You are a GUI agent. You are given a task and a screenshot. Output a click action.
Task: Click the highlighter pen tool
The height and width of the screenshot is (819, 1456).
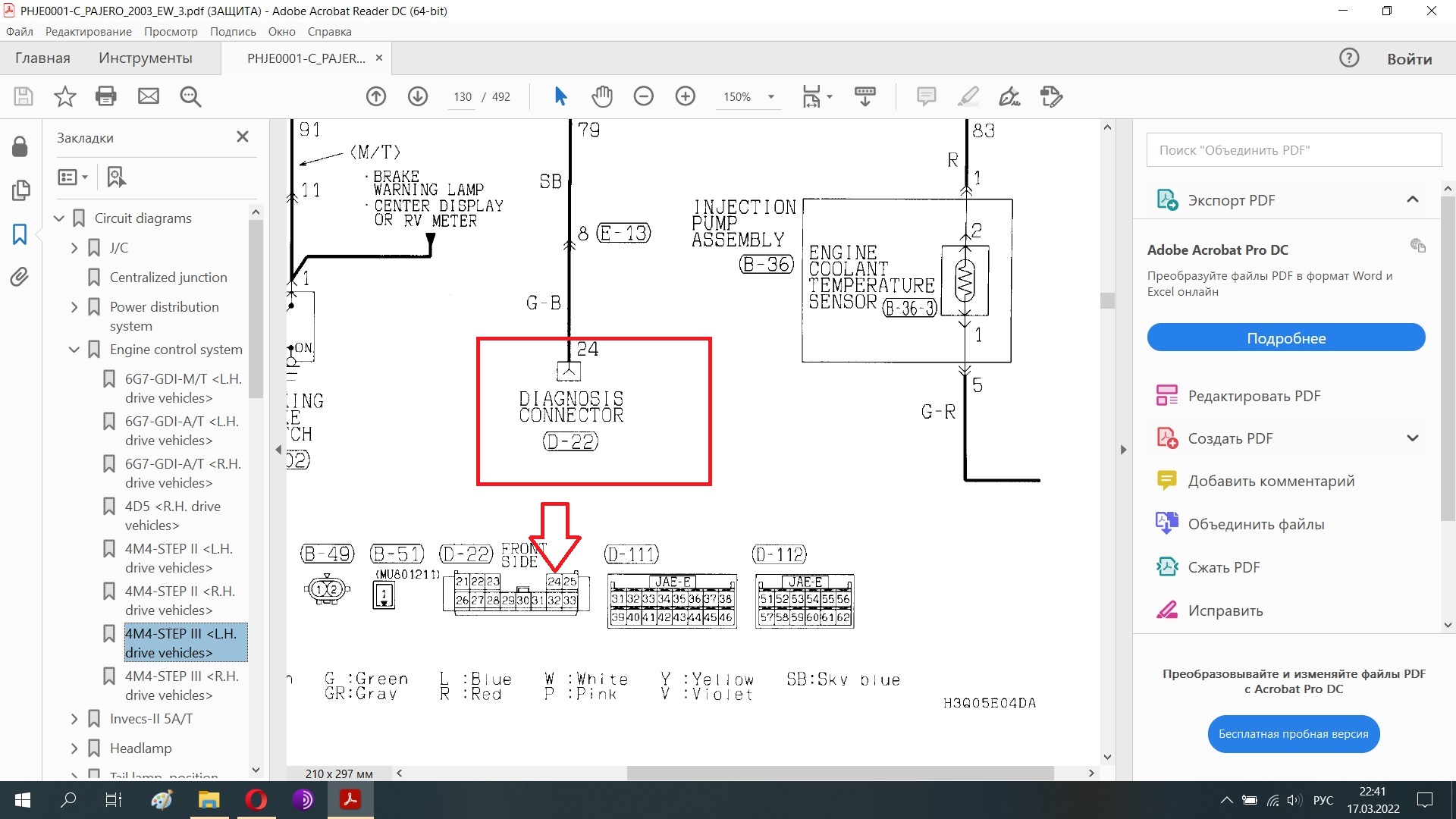coord(968,96)
